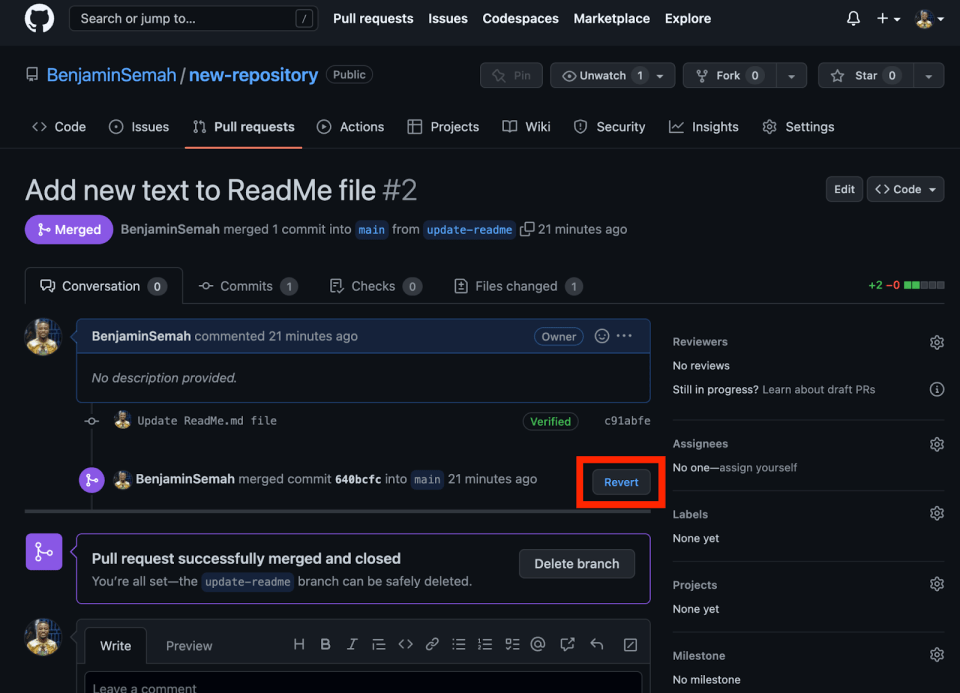Open the Security tab
Viewport: 960px width, 693px height.
coord(609,127)
